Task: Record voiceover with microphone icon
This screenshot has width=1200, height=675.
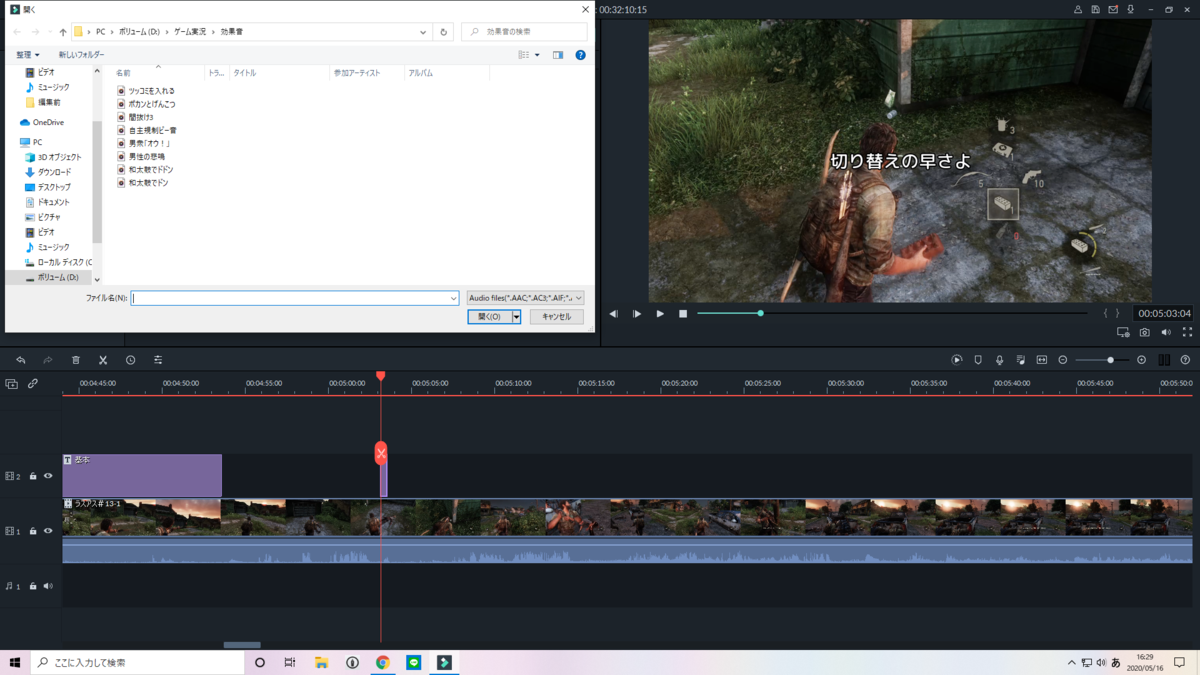Action: tap(999, 360)
